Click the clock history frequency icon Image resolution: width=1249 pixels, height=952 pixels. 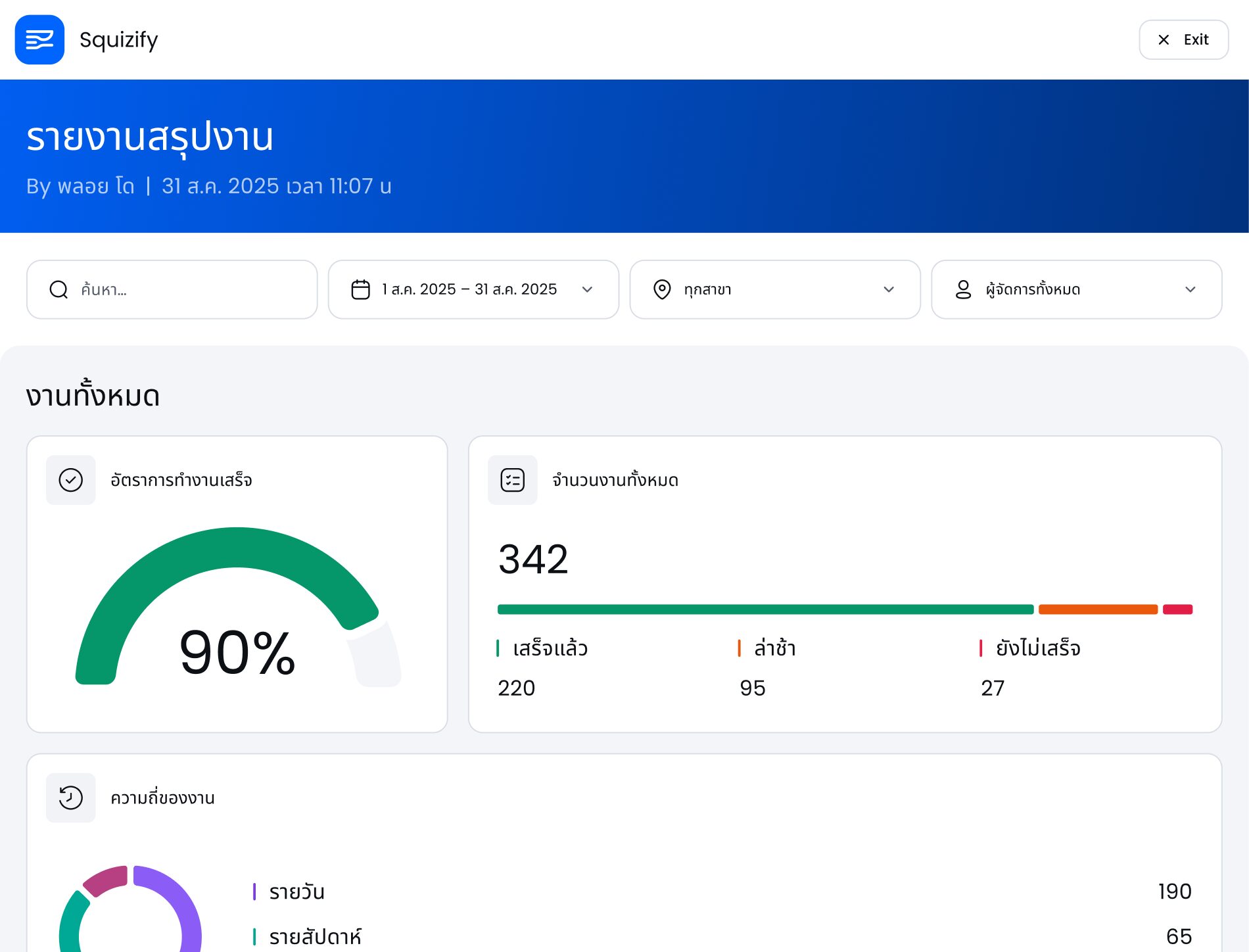[x=70, y=797]
